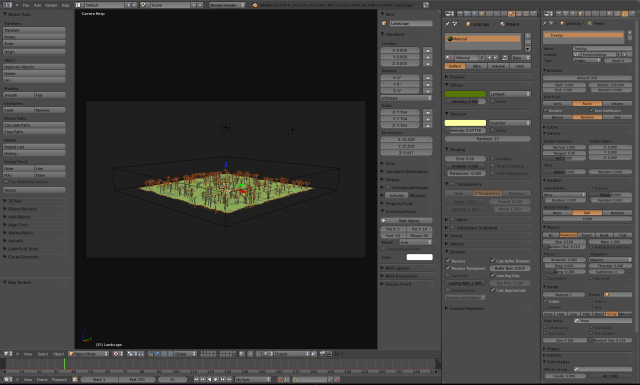The height and width of the screenshot is (385, 640).
Task: Click the green diffuse color swatch
Action: [x=465, y=94]
